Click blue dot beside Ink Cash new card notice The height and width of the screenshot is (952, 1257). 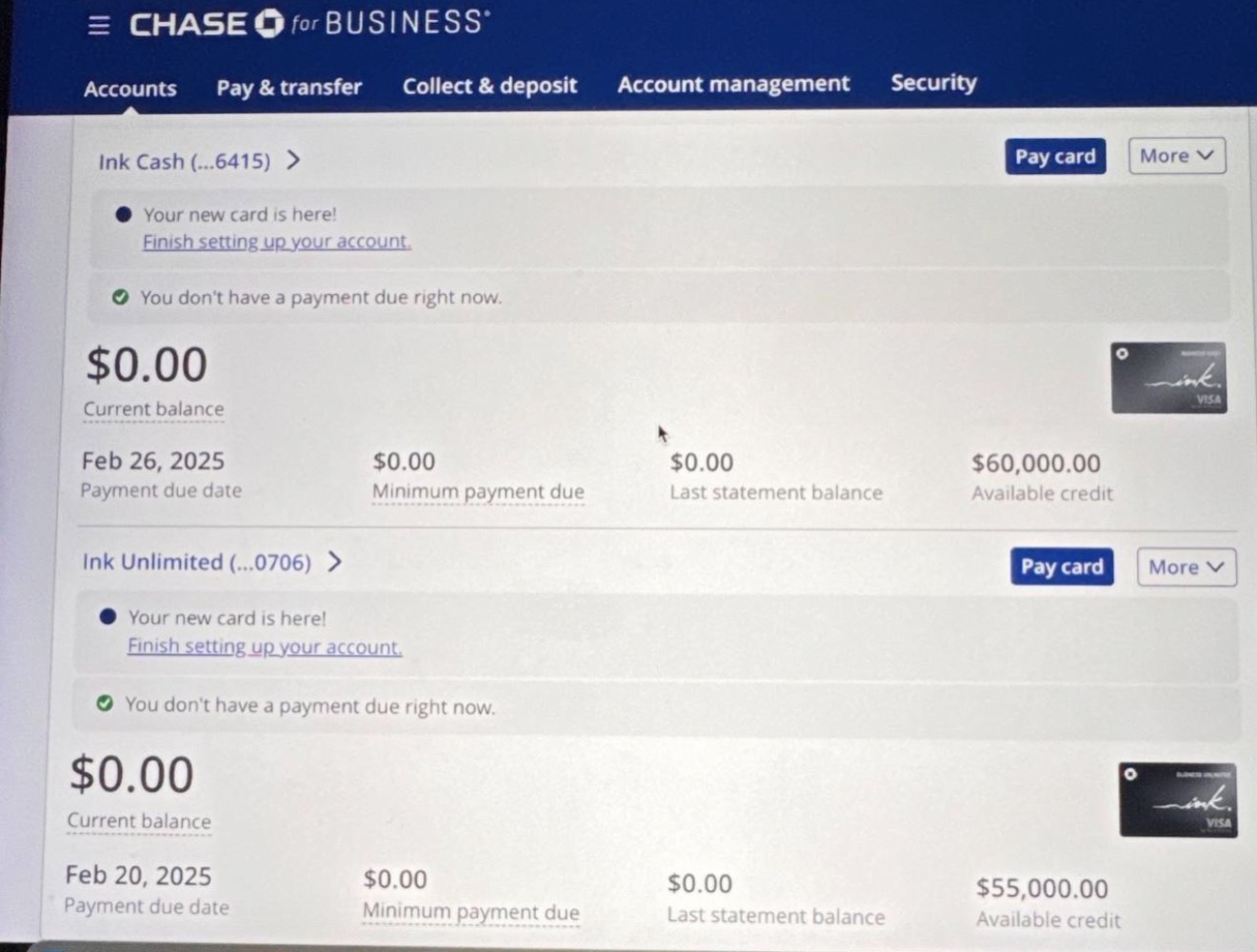tap(123, 214)
